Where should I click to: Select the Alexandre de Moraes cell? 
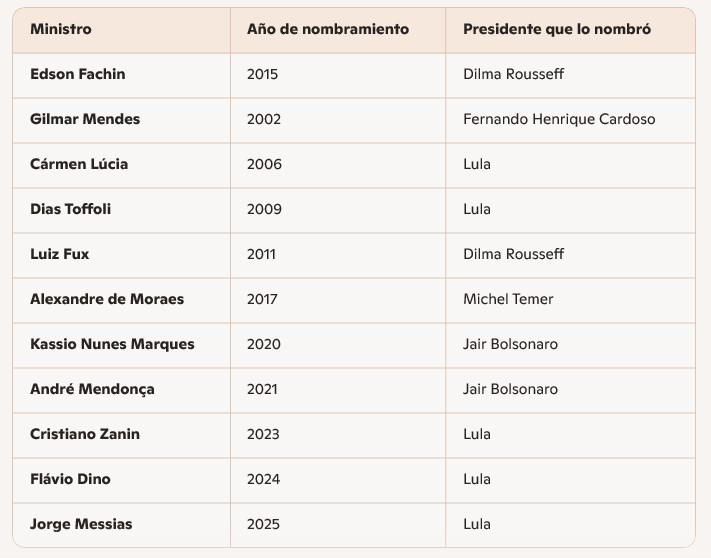pos(107,299)
